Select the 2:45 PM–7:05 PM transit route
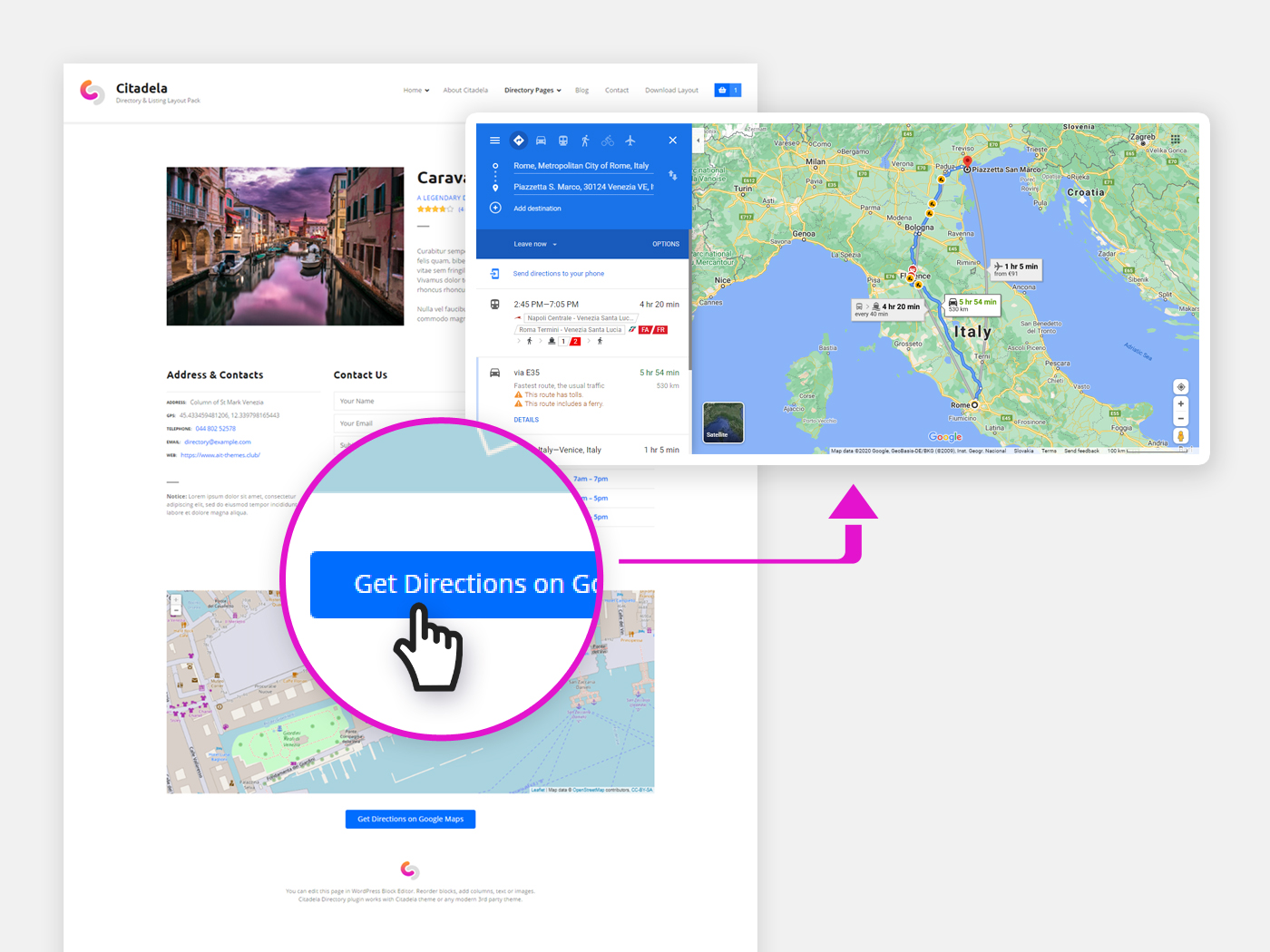 click(582, 323)
